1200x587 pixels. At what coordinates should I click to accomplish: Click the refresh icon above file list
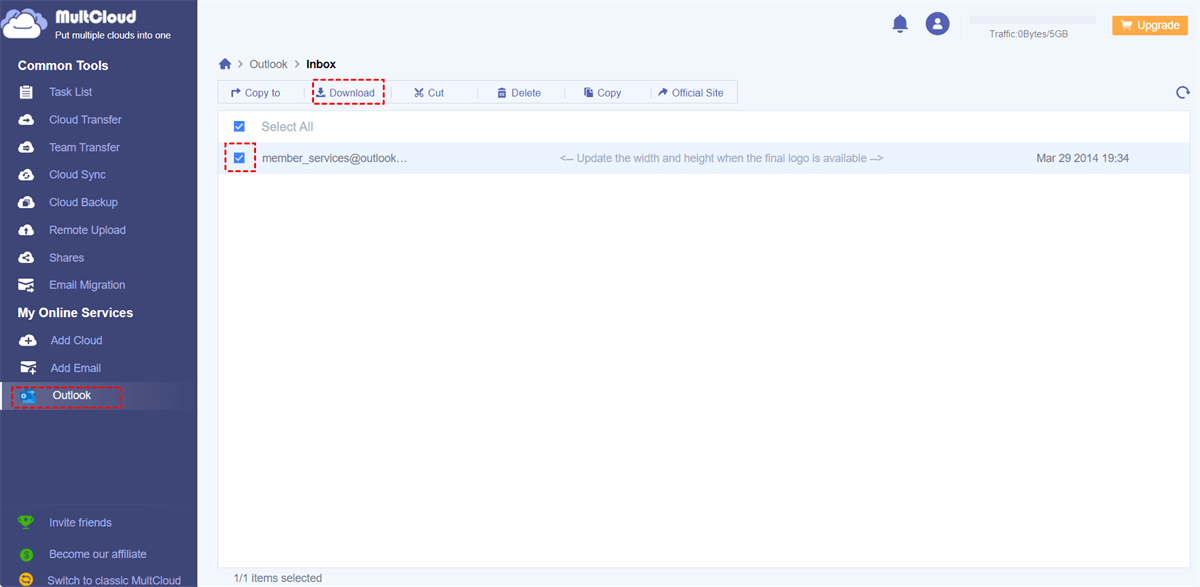(1183, 92)
